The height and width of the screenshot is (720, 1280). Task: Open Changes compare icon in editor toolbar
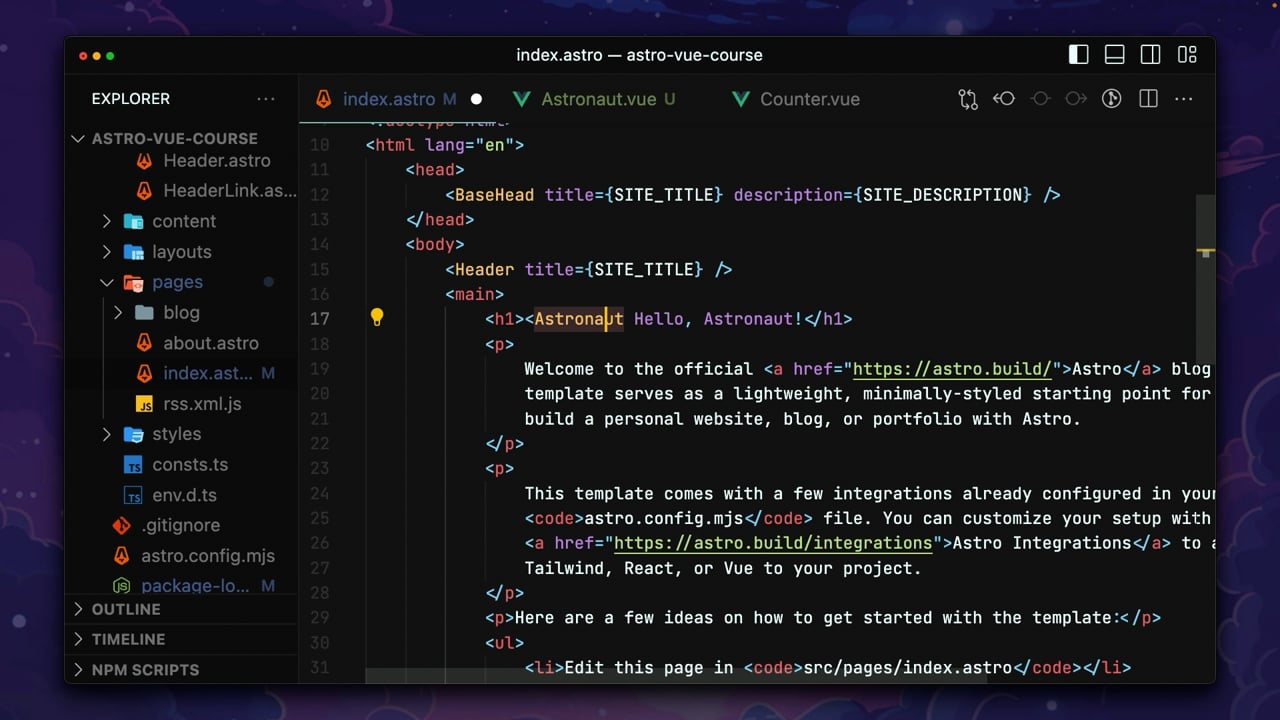pos(968,99)
